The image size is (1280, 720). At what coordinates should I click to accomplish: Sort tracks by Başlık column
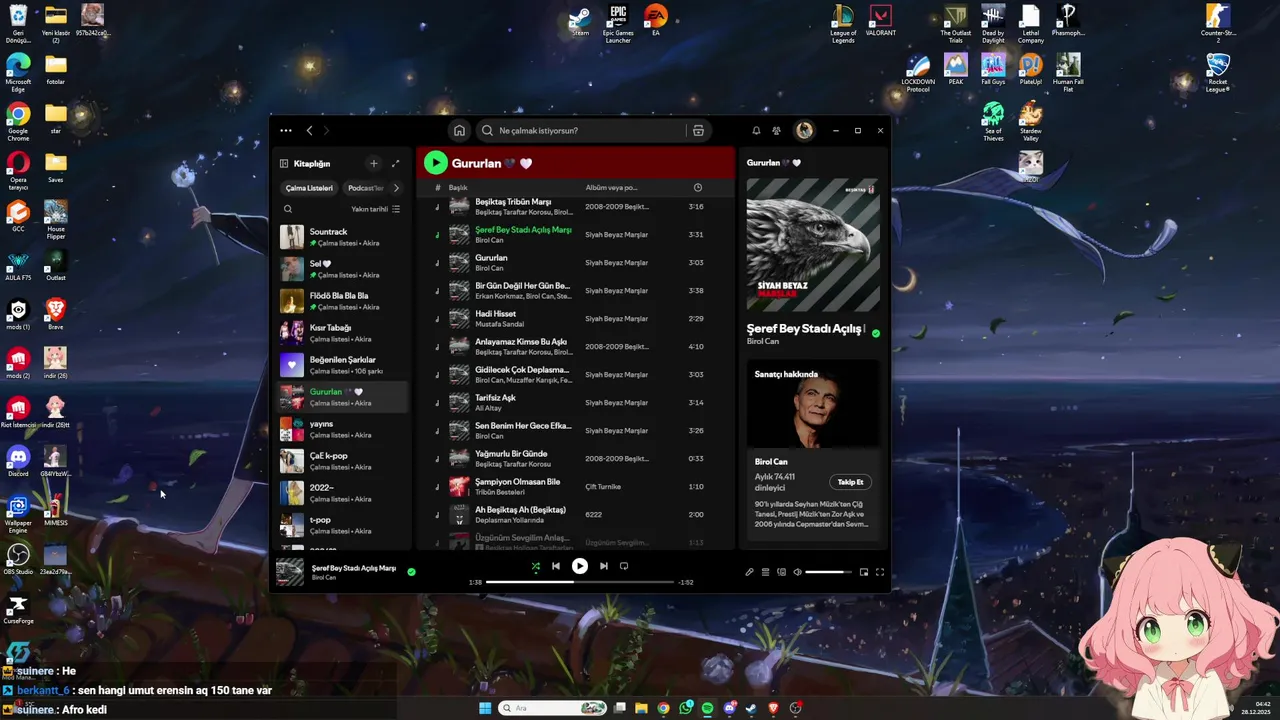coord(458,187)
